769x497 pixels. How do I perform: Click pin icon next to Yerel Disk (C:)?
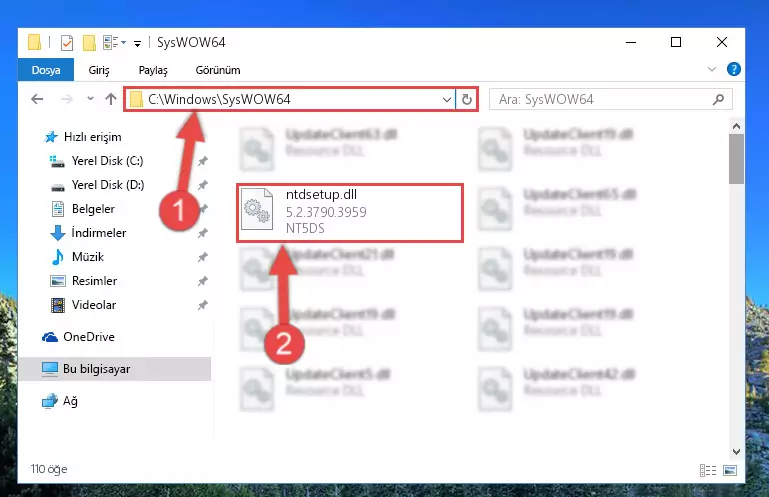tap(203, 161)
